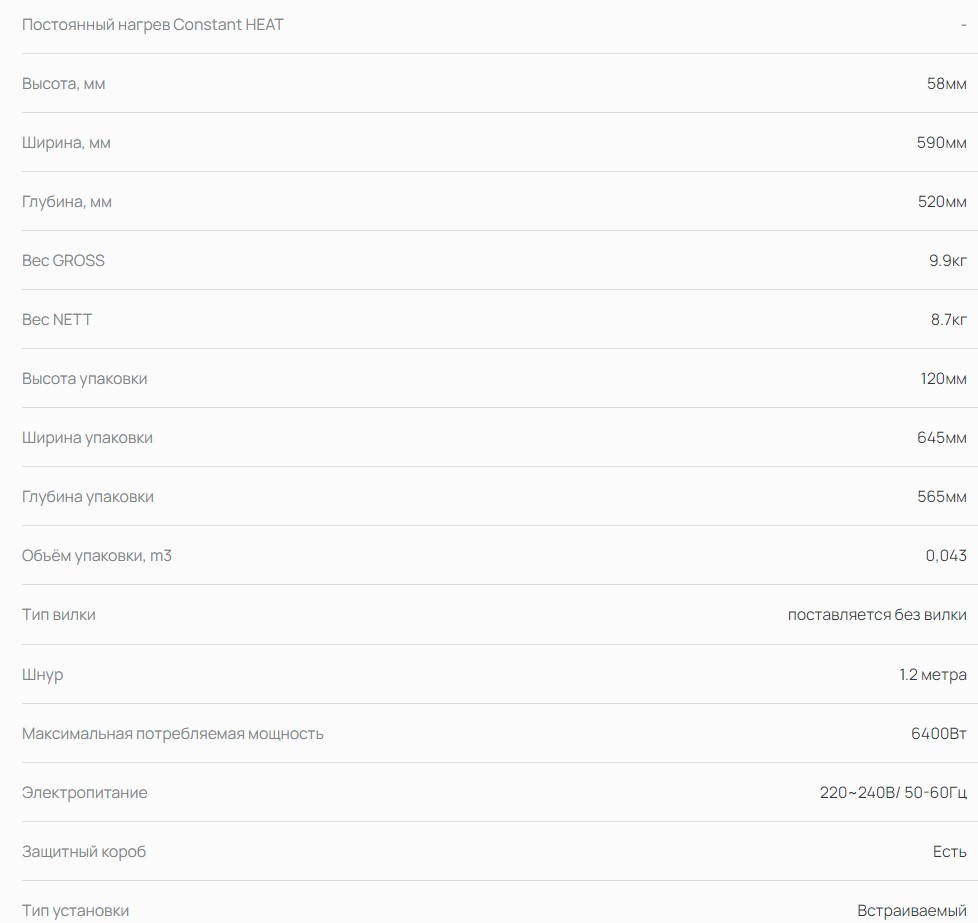
Task: Select the Ширина, мм label
Action: point(66,143)
